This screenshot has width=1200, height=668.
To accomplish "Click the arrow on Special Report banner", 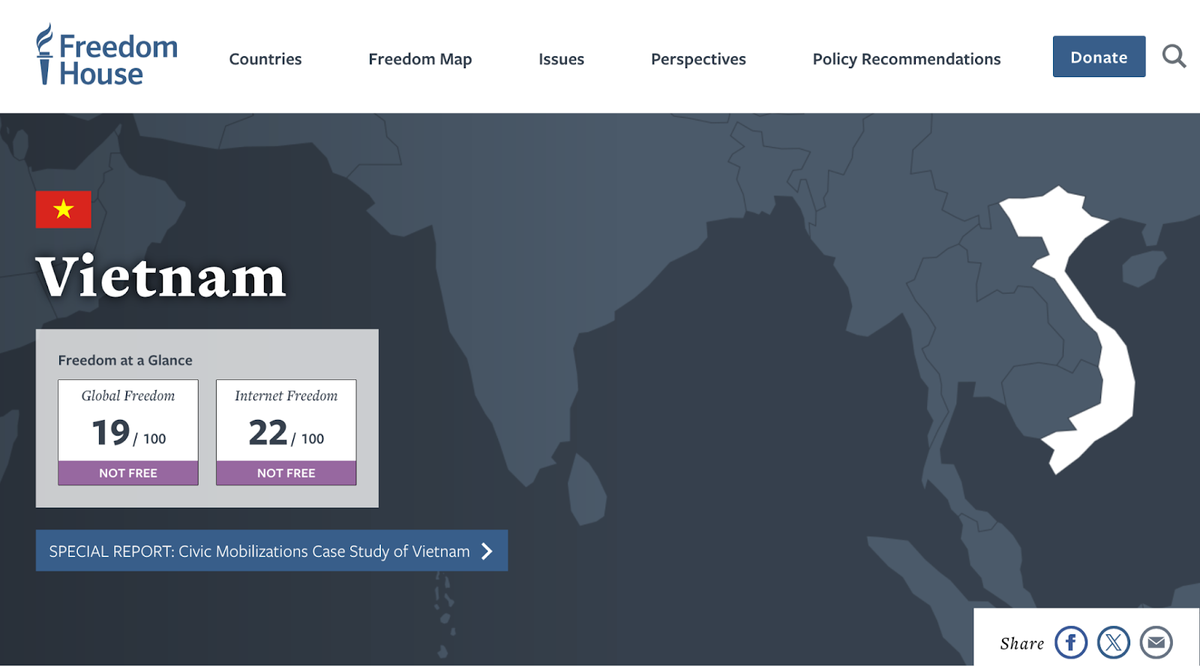I will pyautogui.click(x=487, y=551).
